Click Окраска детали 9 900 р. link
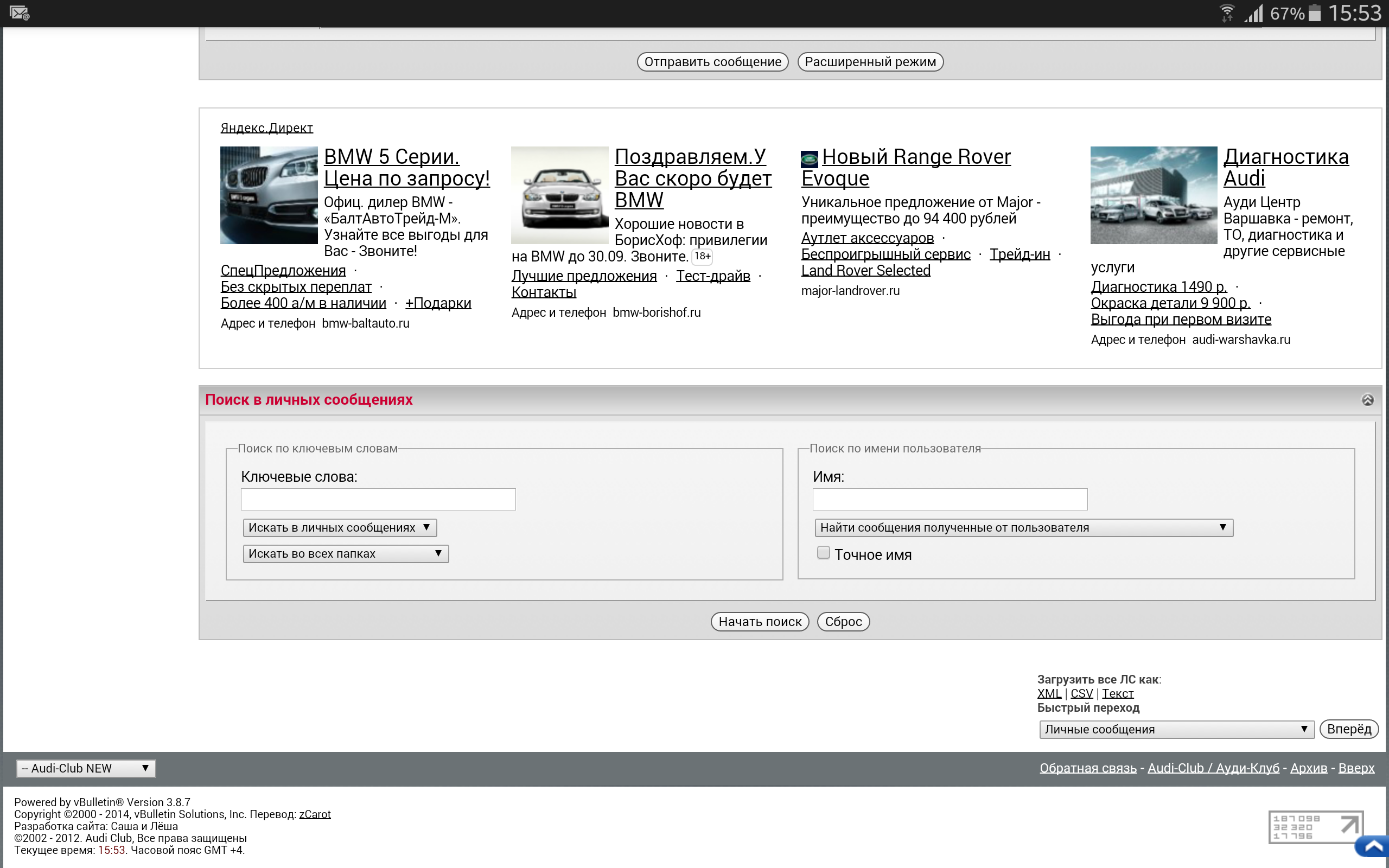 tap(1170, 303)
